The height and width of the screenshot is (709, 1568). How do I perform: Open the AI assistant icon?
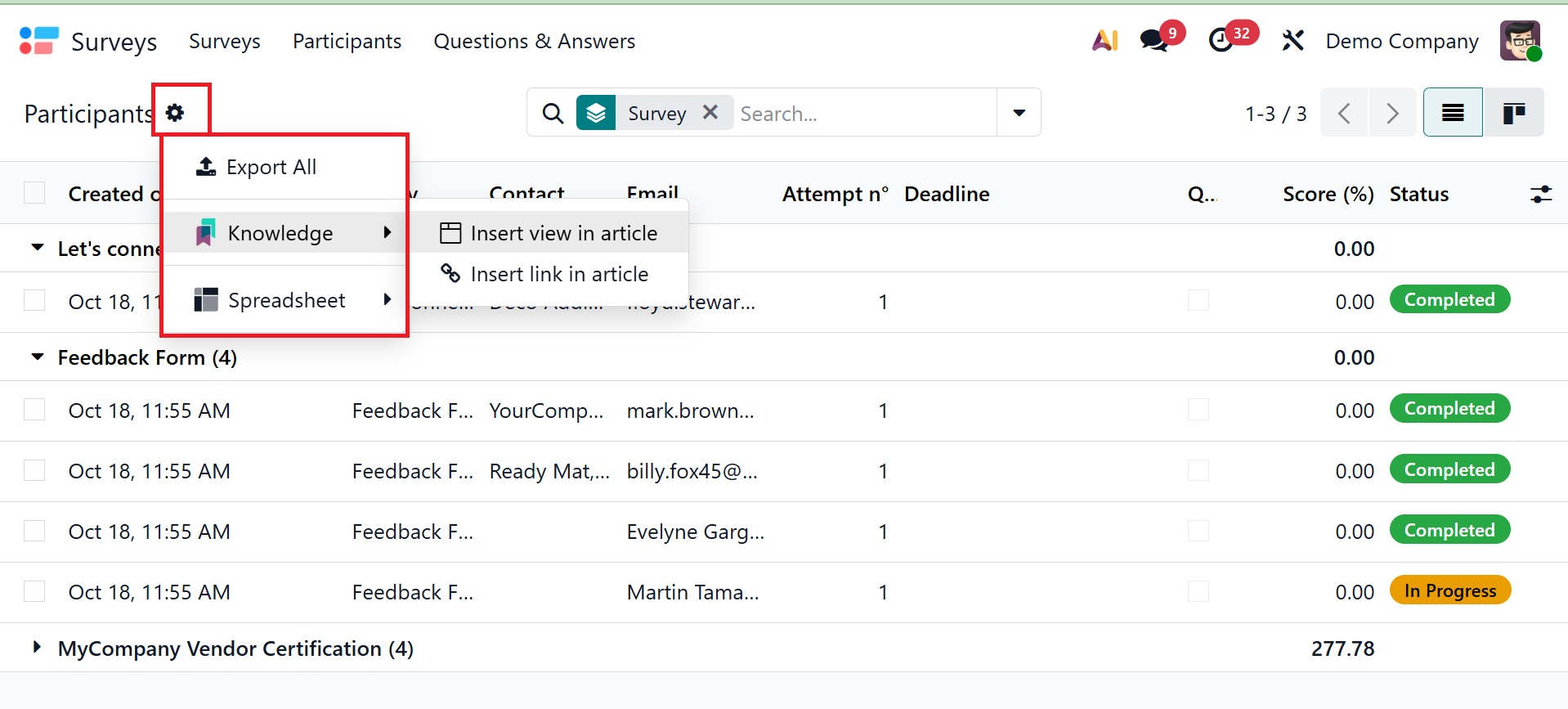[x=1104, y=40]
